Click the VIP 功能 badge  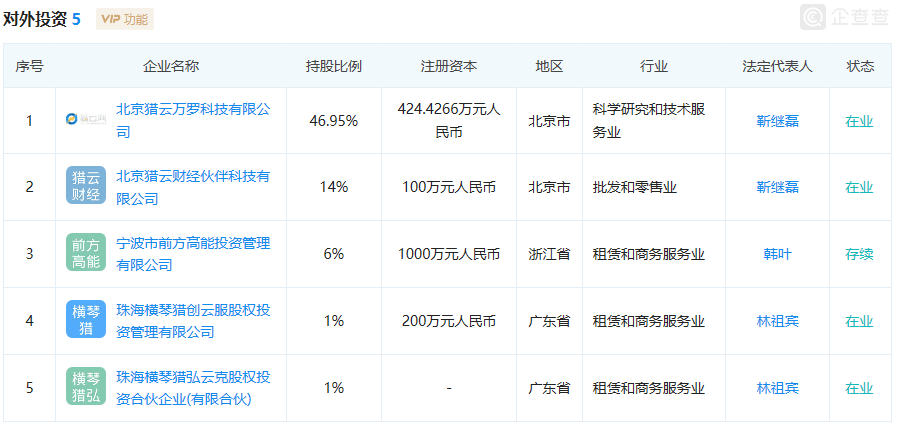(125, 19)
